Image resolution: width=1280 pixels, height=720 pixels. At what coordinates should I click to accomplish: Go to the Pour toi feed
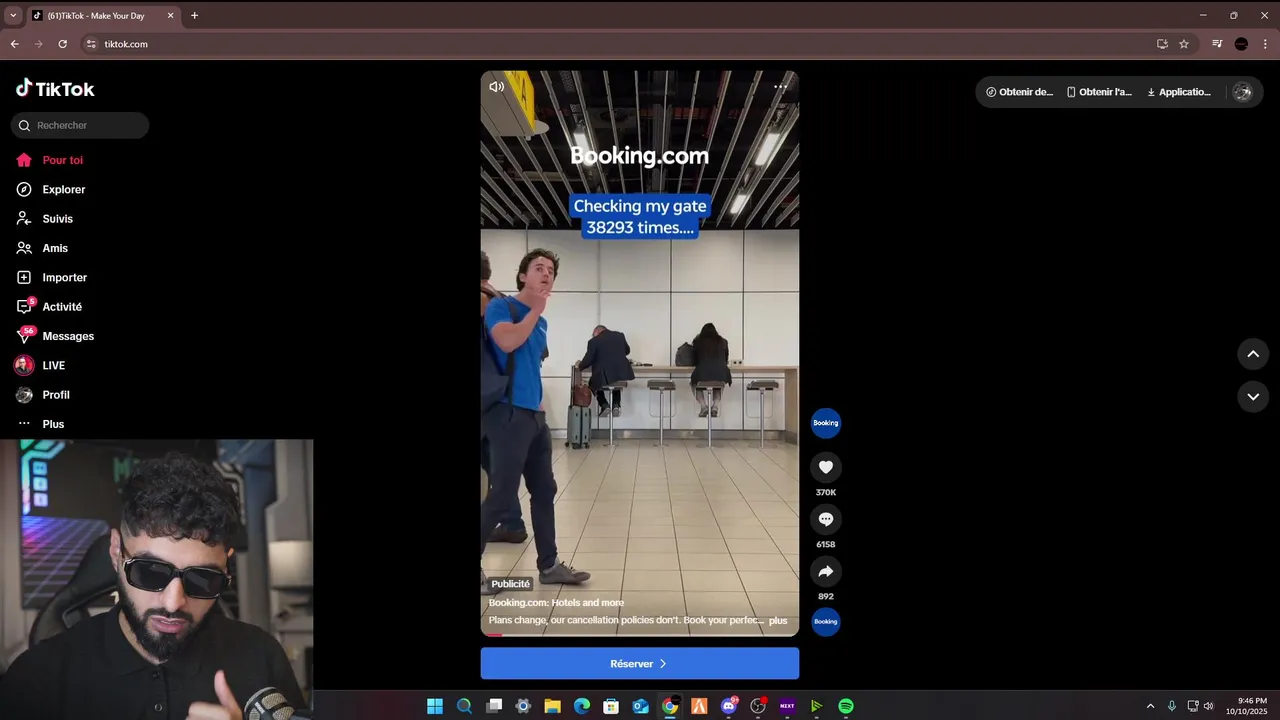(x=50, y=160)
